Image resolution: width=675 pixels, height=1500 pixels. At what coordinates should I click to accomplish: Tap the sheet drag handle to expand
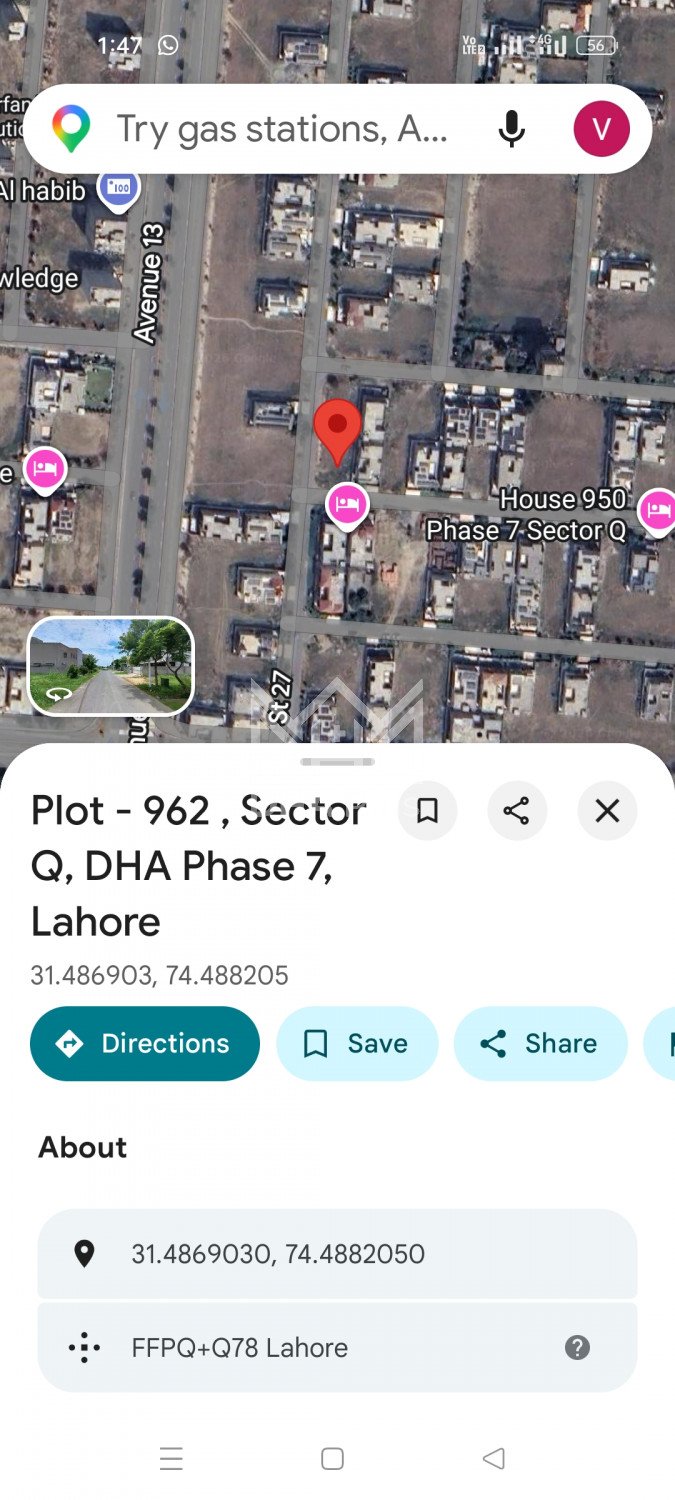[x=337, y=762]
